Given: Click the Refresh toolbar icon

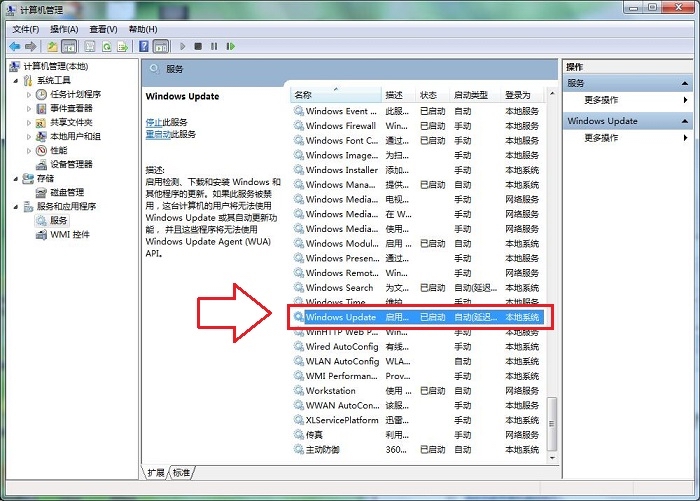Looking at the screenshot, I should (x=108, y=46).
